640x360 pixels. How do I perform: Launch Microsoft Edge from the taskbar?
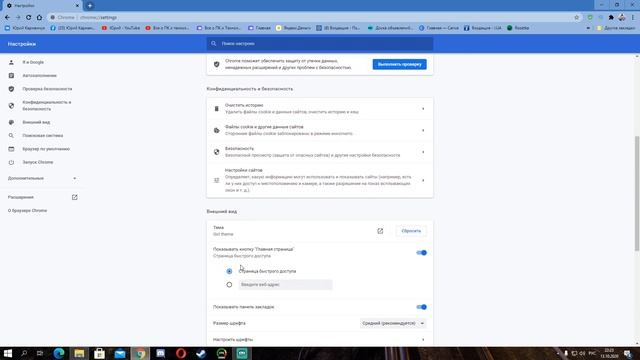point(59,353)
